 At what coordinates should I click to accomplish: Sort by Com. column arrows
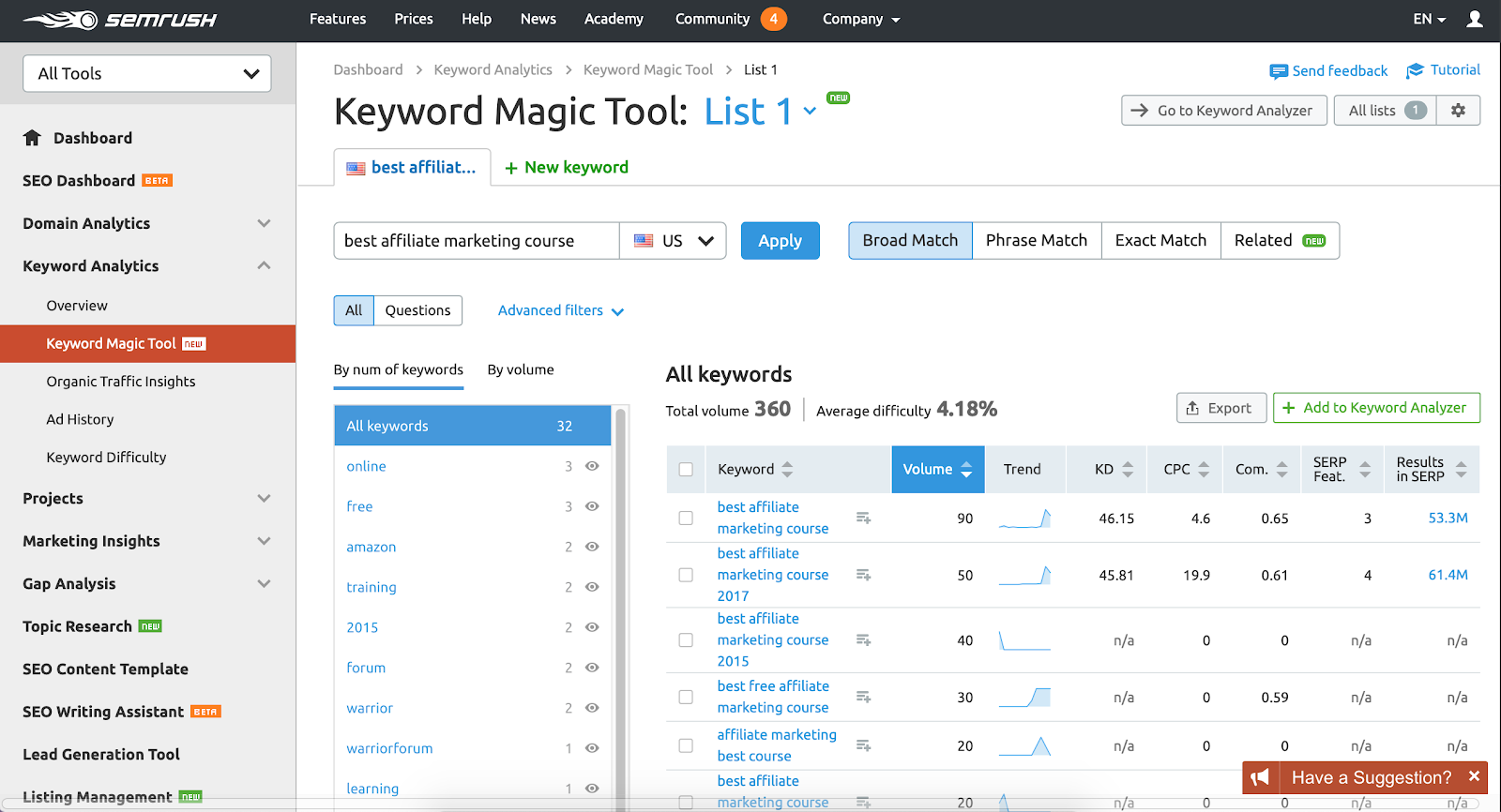point(1281,469)
